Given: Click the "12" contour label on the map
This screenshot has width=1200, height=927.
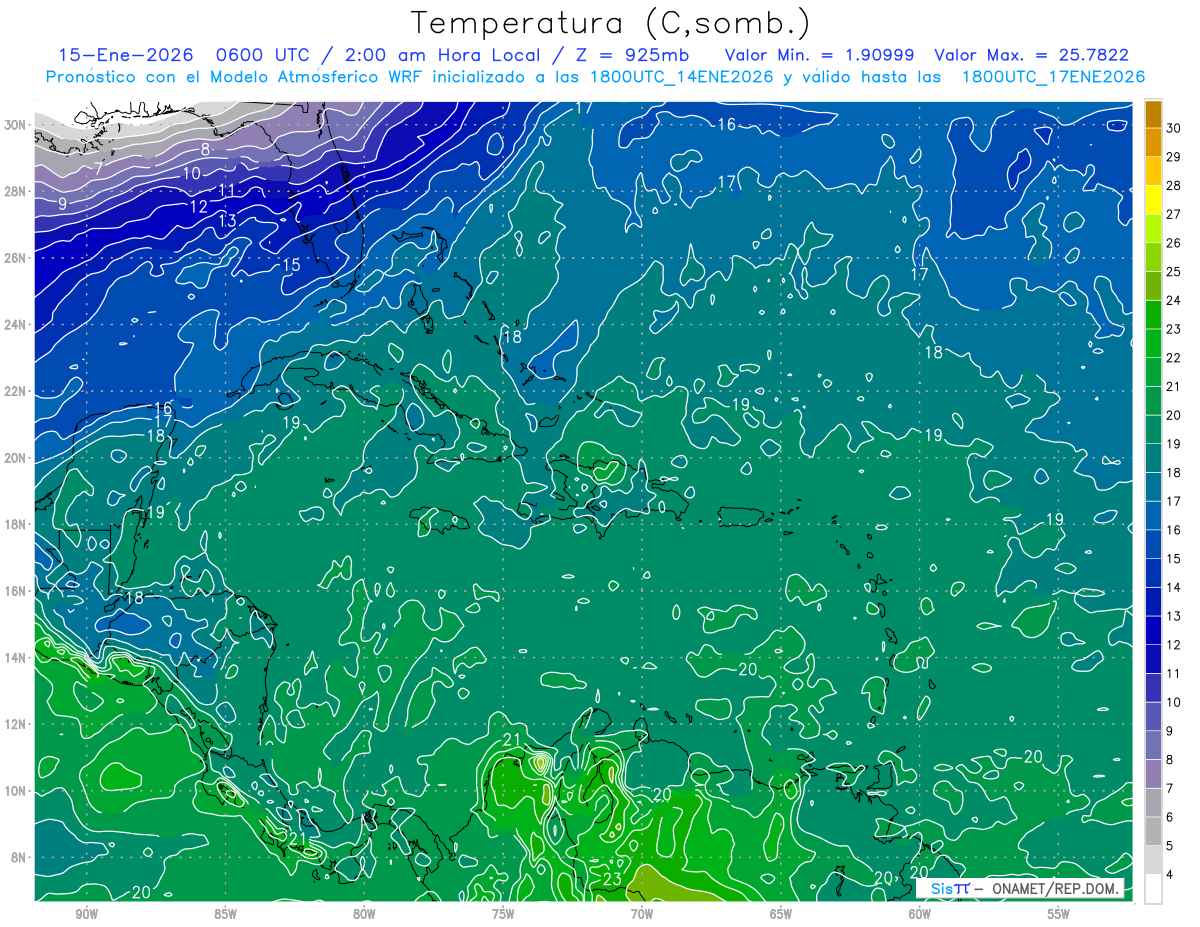Looking at the screenshot, I should pyautogui.click(x=198, y=206).
